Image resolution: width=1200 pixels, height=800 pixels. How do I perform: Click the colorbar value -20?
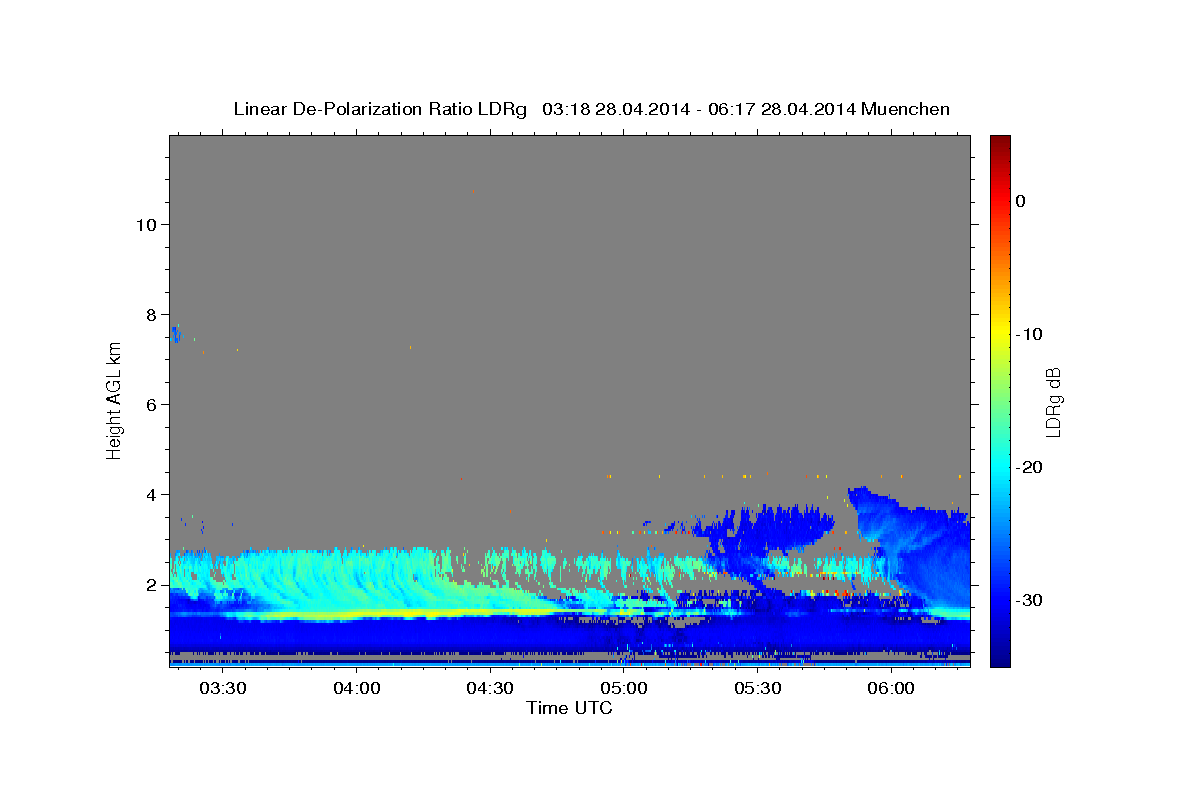point(1030,467)
